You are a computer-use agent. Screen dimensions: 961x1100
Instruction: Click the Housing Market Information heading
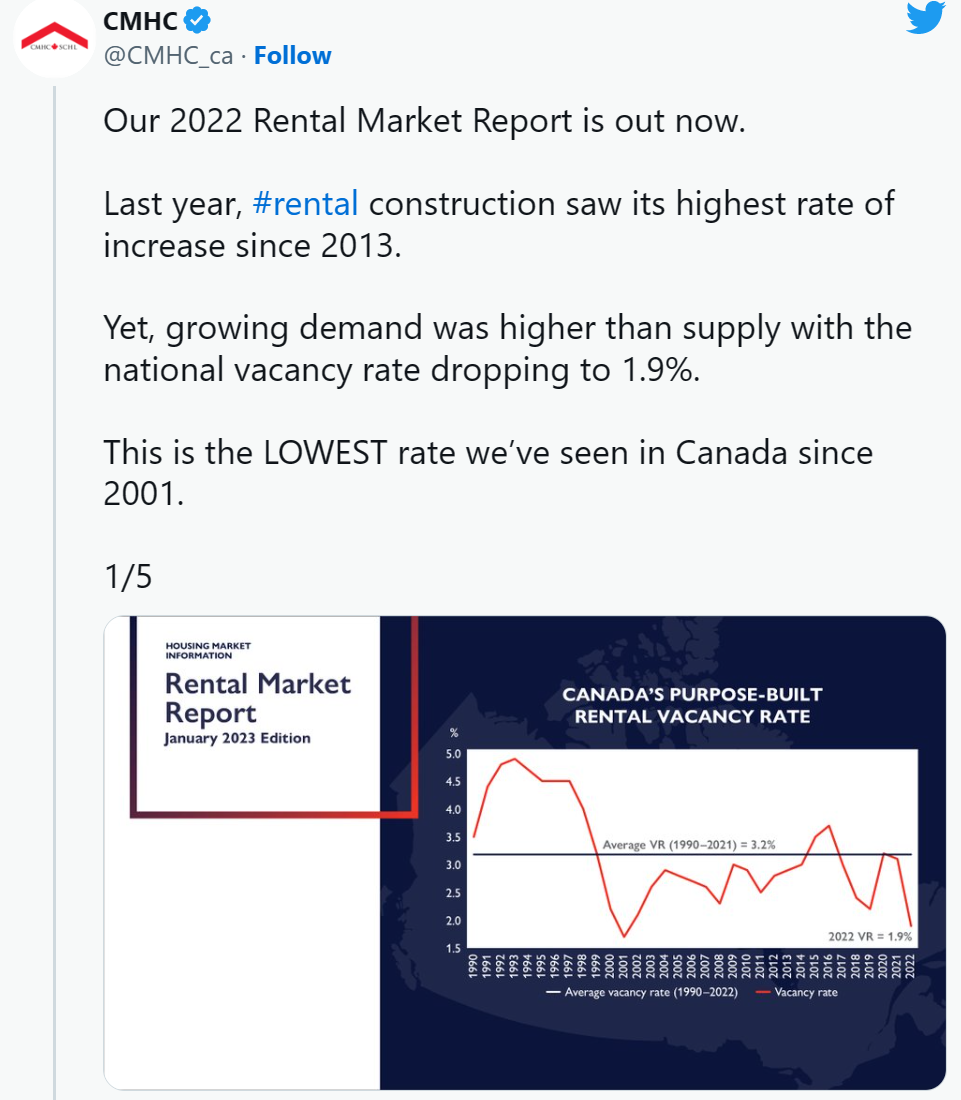tap(208, 650)
